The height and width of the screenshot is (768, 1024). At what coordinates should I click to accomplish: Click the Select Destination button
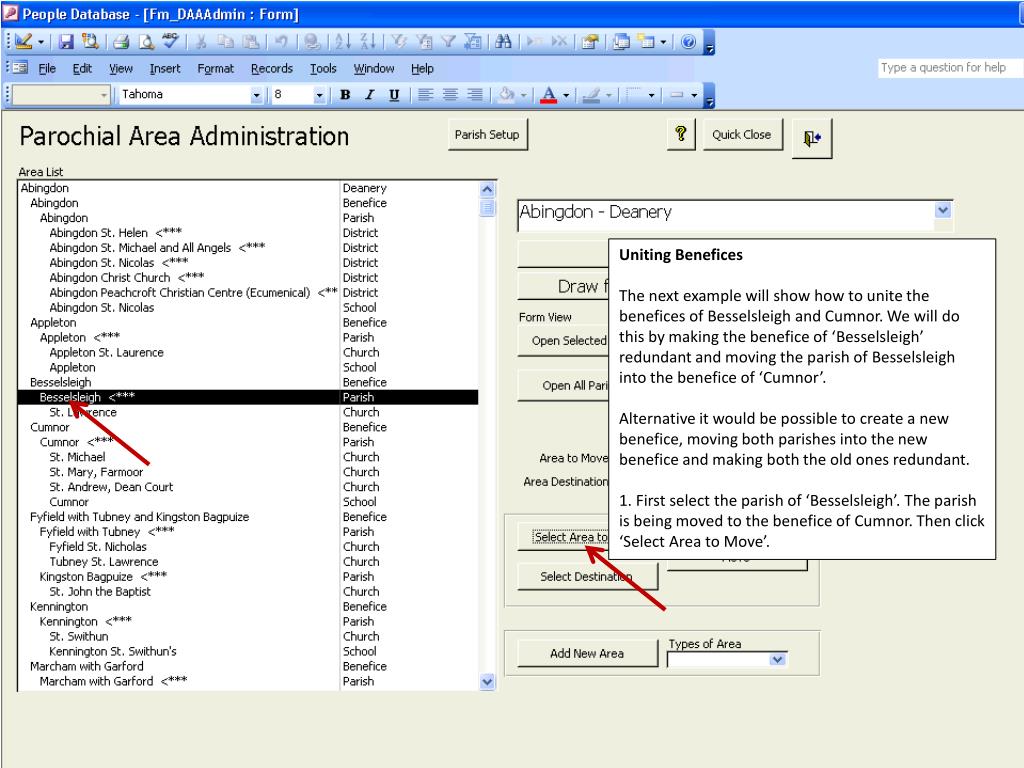[587, 577]
